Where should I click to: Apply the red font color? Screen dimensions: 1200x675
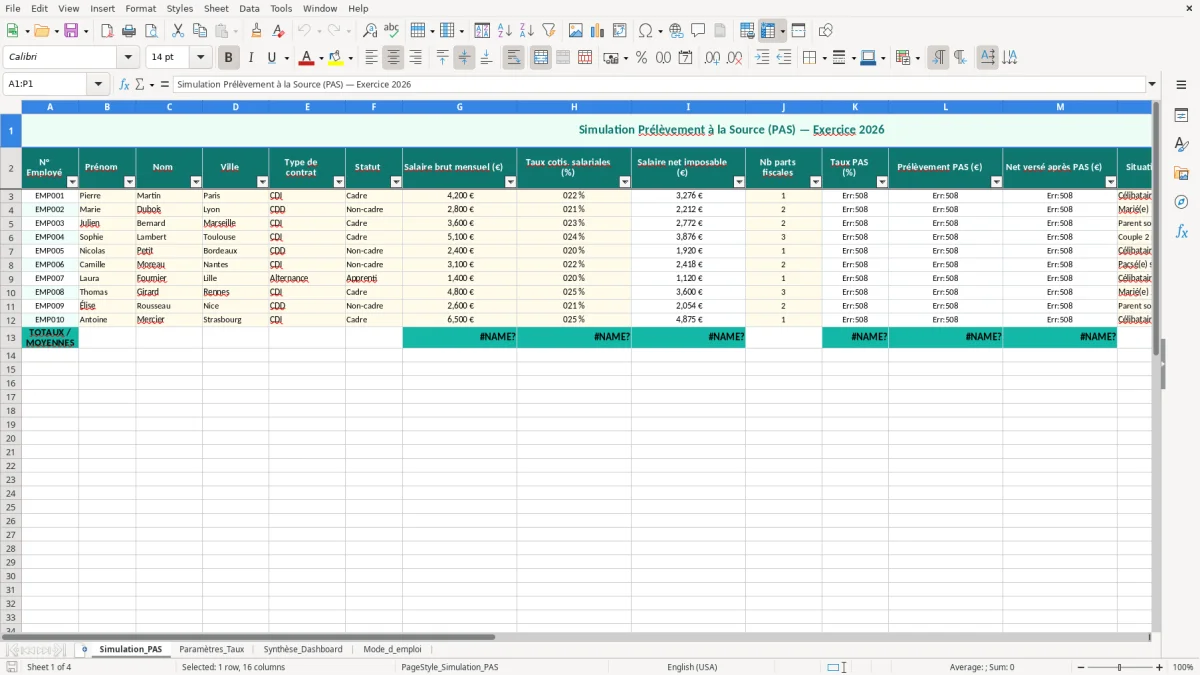click(306, 58)
